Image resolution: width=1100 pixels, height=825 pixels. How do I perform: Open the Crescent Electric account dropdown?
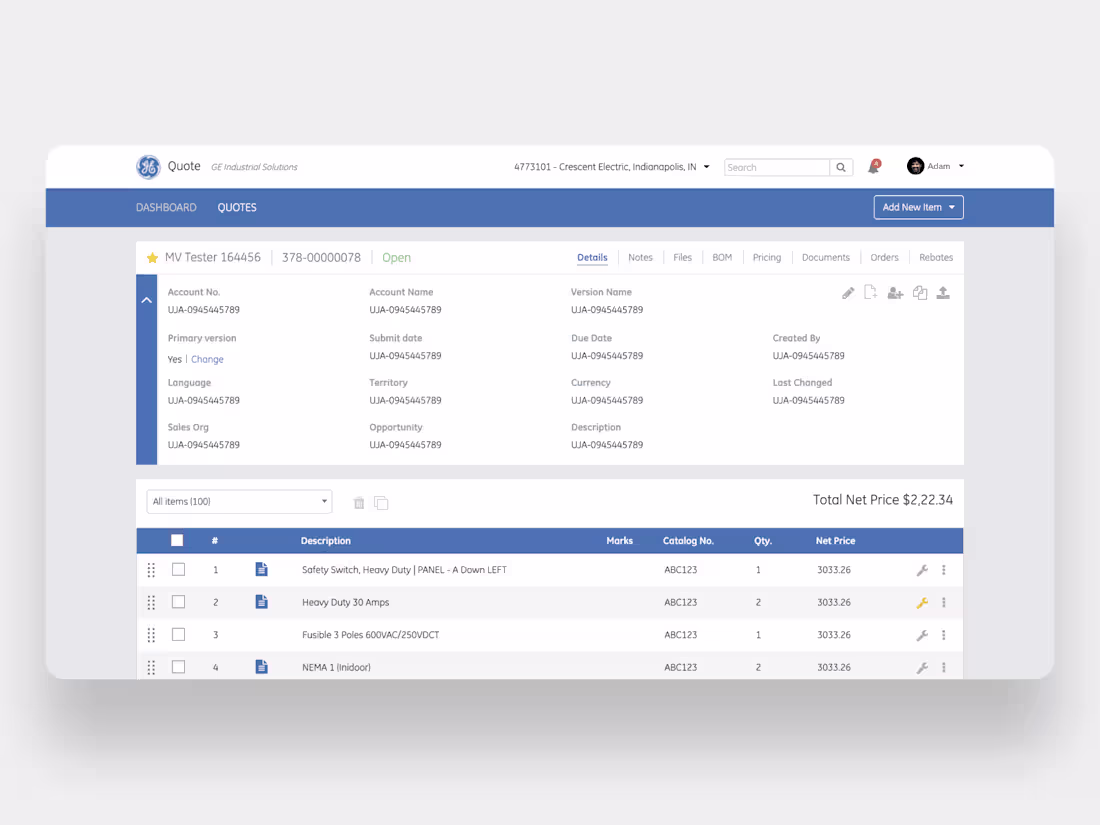point(610,166)
